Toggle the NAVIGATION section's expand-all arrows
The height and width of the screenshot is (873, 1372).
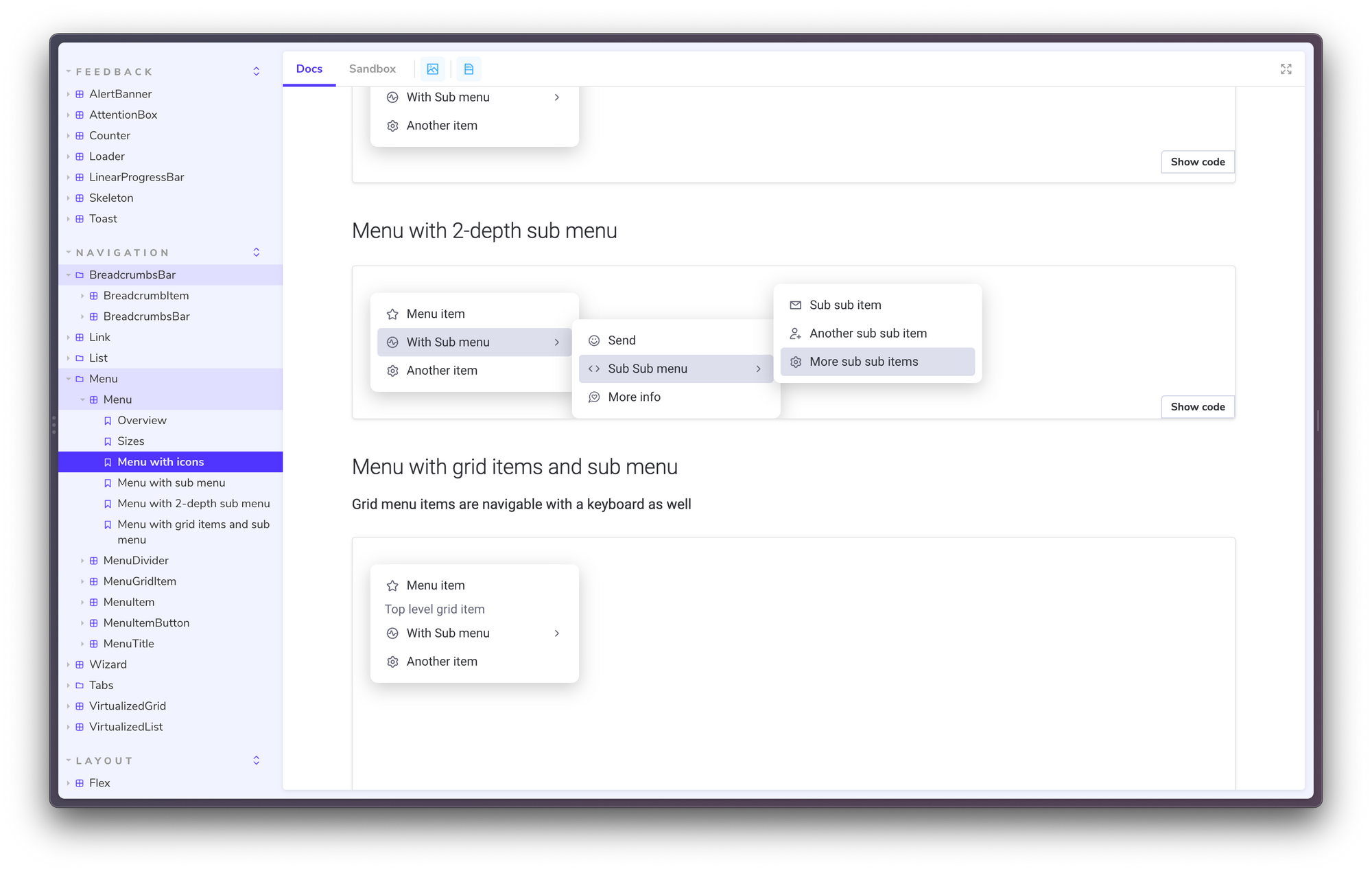[x=257, y=253]
